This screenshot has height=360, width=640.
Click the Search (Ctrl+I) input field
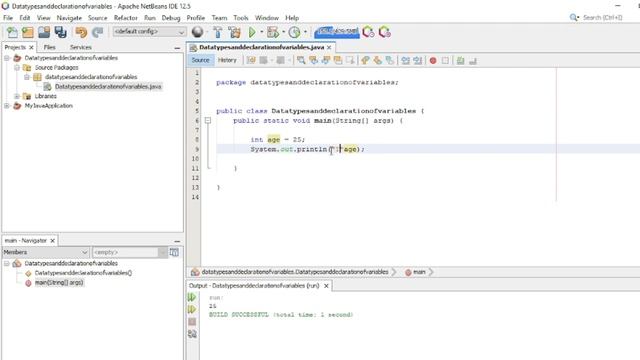pos(602,18)
